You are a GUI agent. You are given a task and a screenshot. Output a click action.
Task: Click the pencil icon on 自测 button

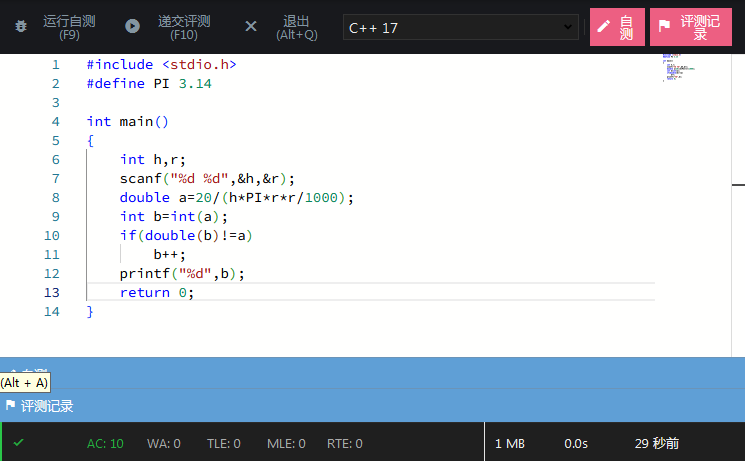(603, 27)
